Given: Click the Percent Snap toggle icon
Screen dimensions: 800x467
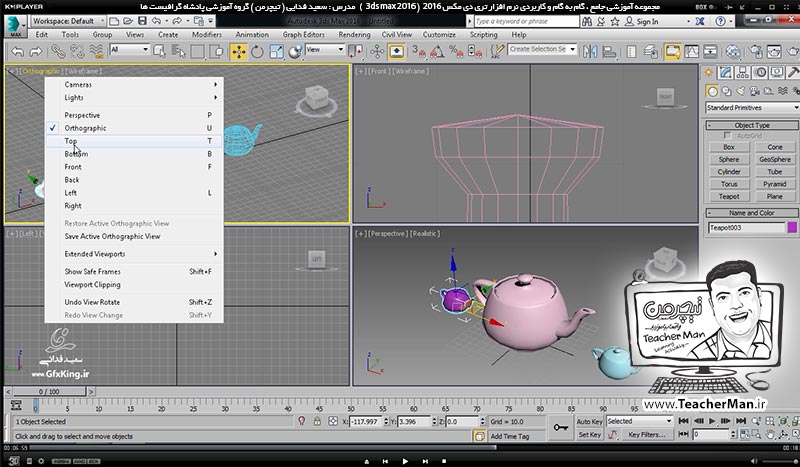Looking at the screenshot, I should pos(455,52).
